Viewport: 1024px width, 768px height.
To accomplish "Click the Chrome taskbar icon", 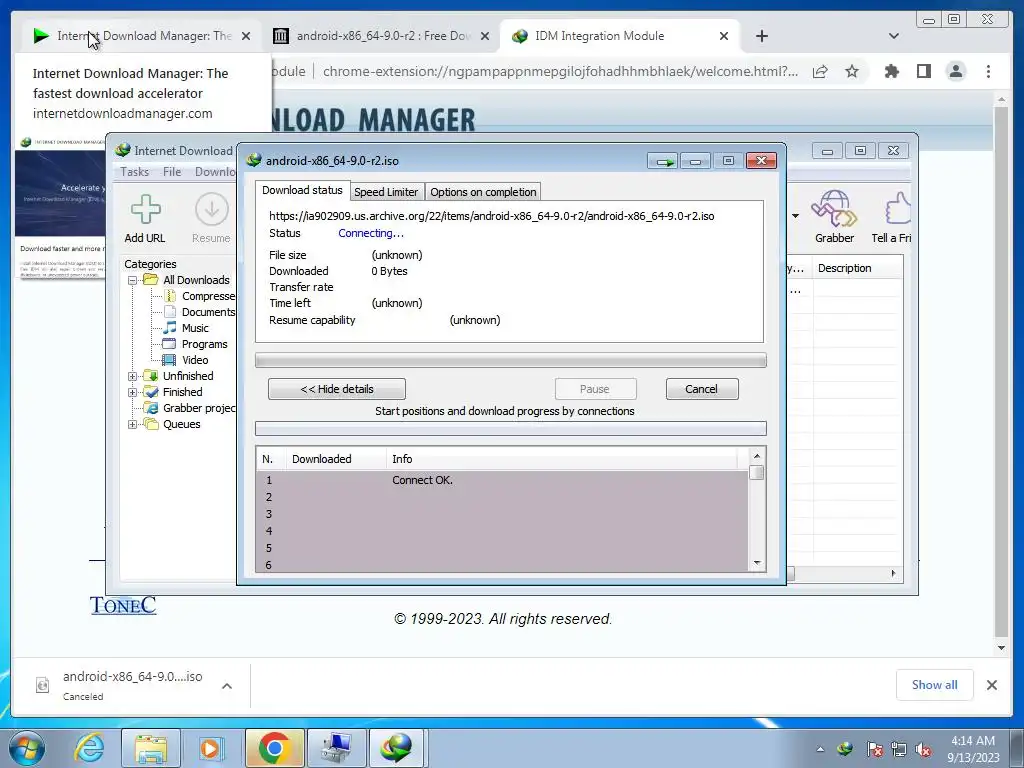I will point(274,748).
